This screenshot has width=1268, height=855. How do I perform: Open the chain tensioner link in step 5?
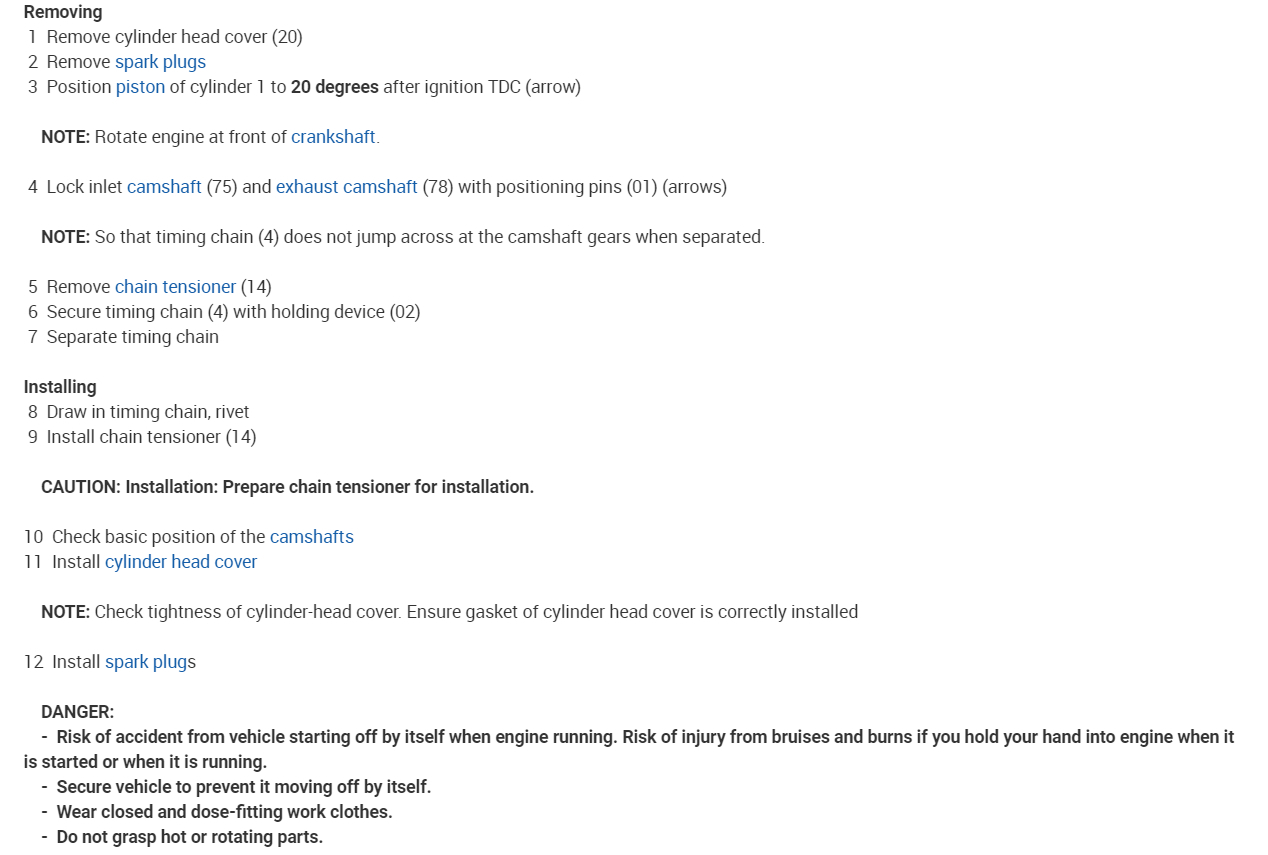pyautogui.click(x=175, y=287)
